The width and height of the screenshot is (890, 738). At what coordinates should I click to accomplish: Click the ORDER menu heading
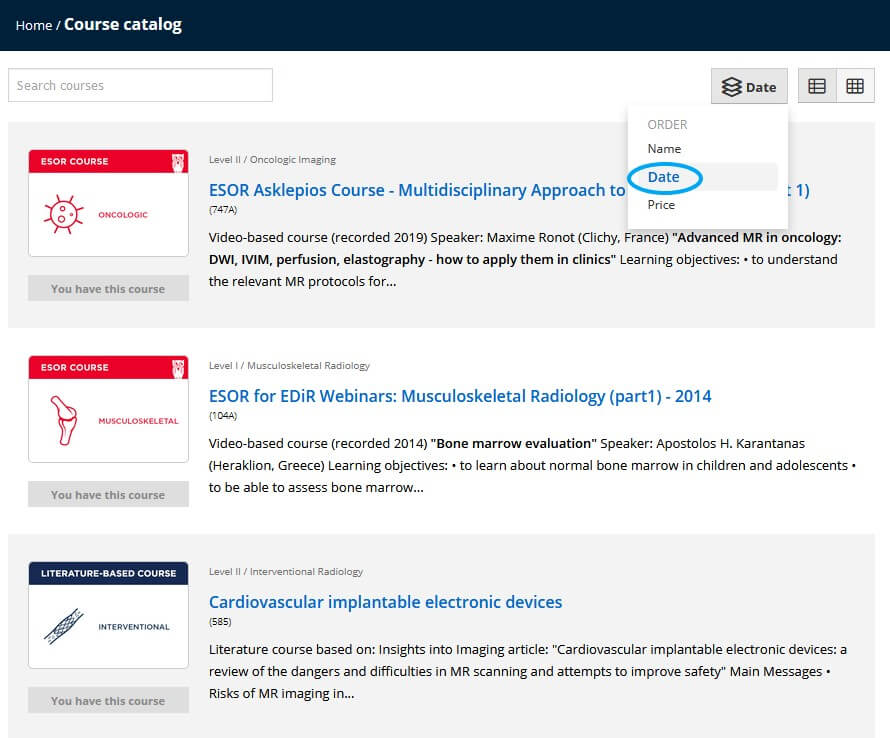667,125
